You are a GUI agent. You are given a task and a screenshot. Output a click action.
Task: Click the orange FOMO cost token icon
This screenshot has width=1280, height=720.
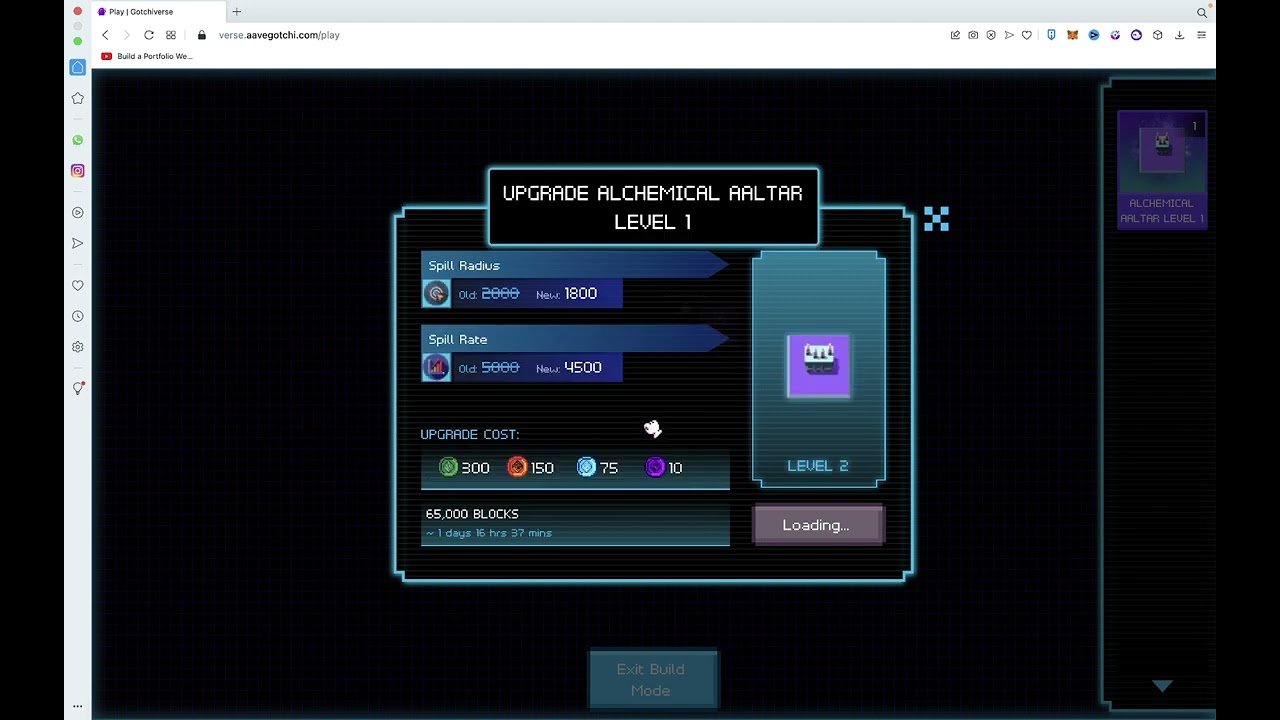coord(517,467)
